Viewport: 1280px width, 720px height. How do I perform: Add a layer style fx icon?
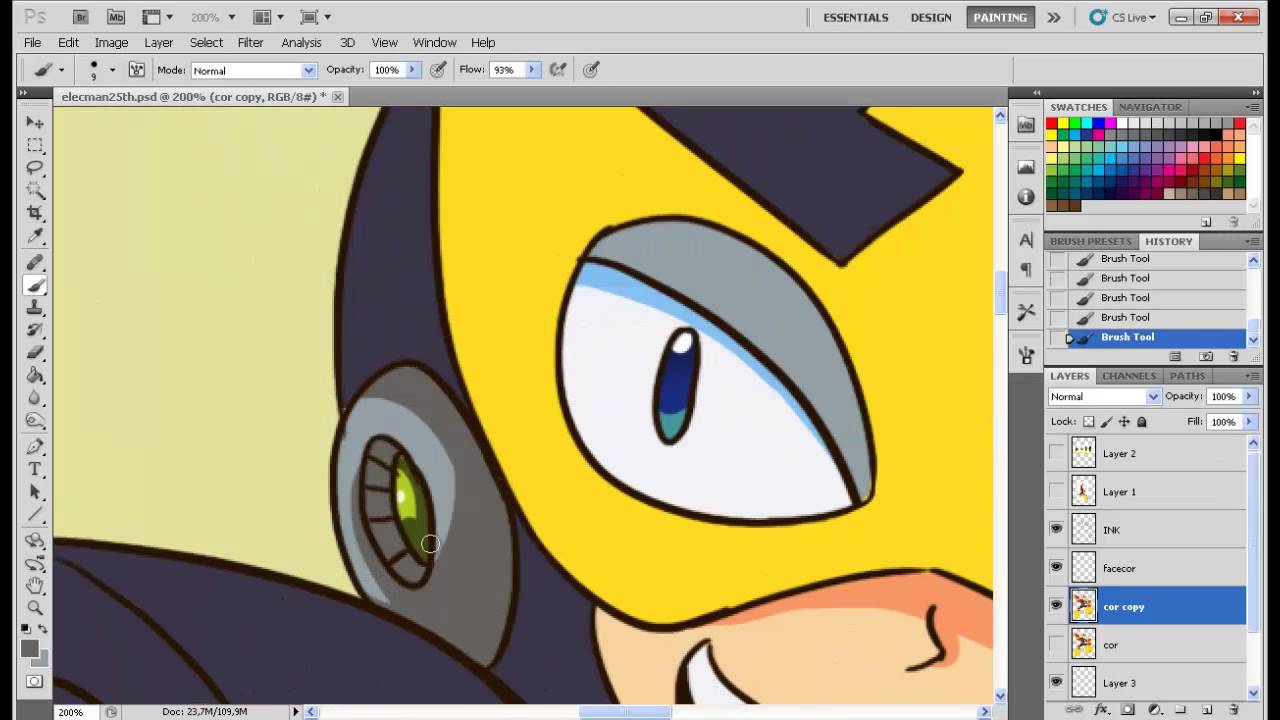click(1102, 709)
